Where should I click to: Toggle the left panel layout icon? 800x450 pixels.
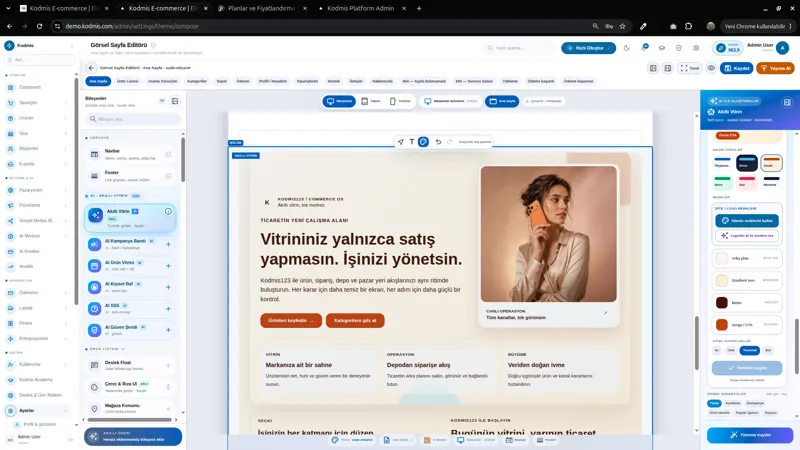pos(653,68)
